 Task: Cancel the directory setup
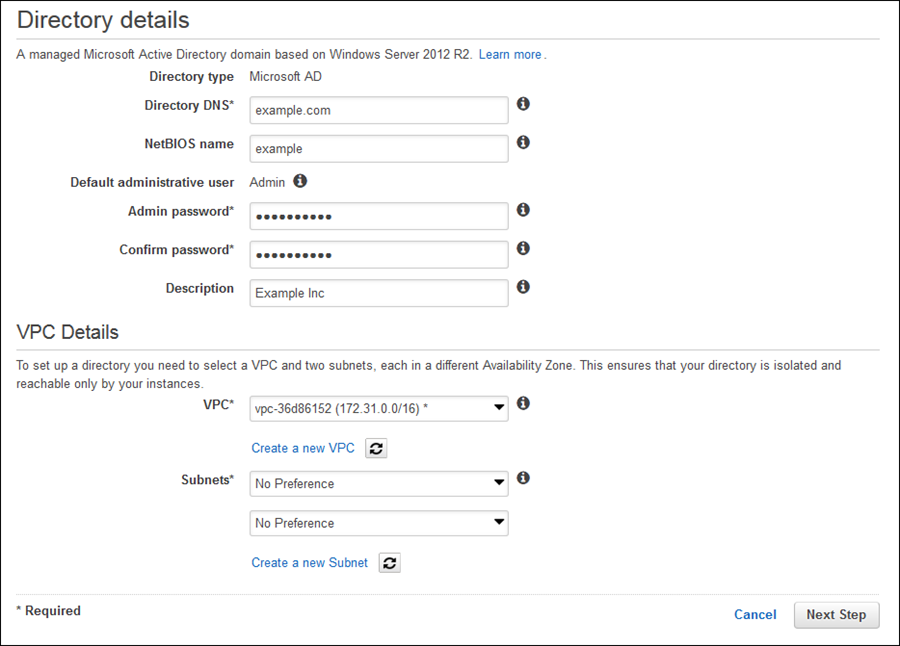click(755, 614)
